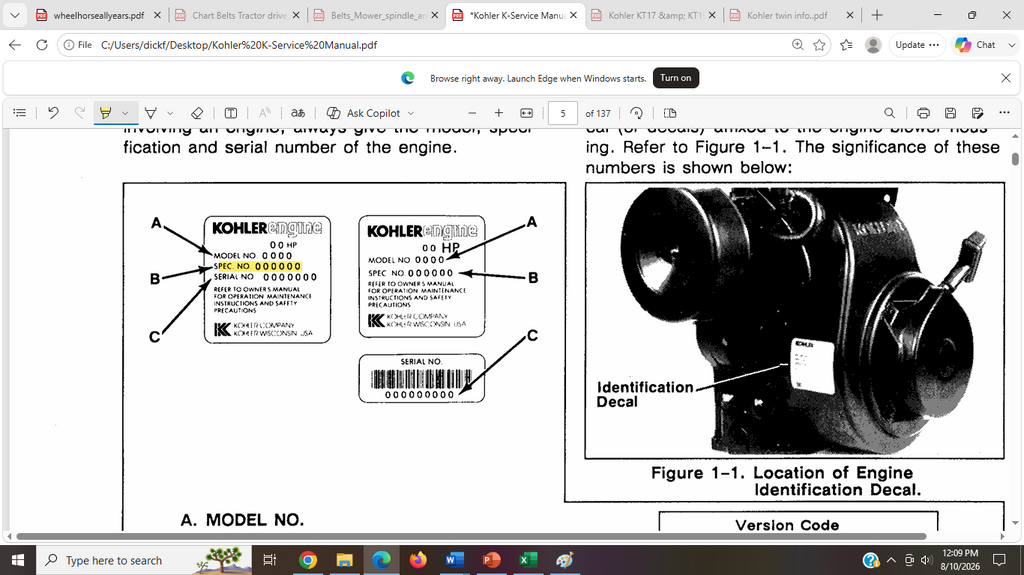The width and height of the screenshot is (1024, 575).
Task: Select the yellow highlighter tool
Action: click(x=105, y=113)
